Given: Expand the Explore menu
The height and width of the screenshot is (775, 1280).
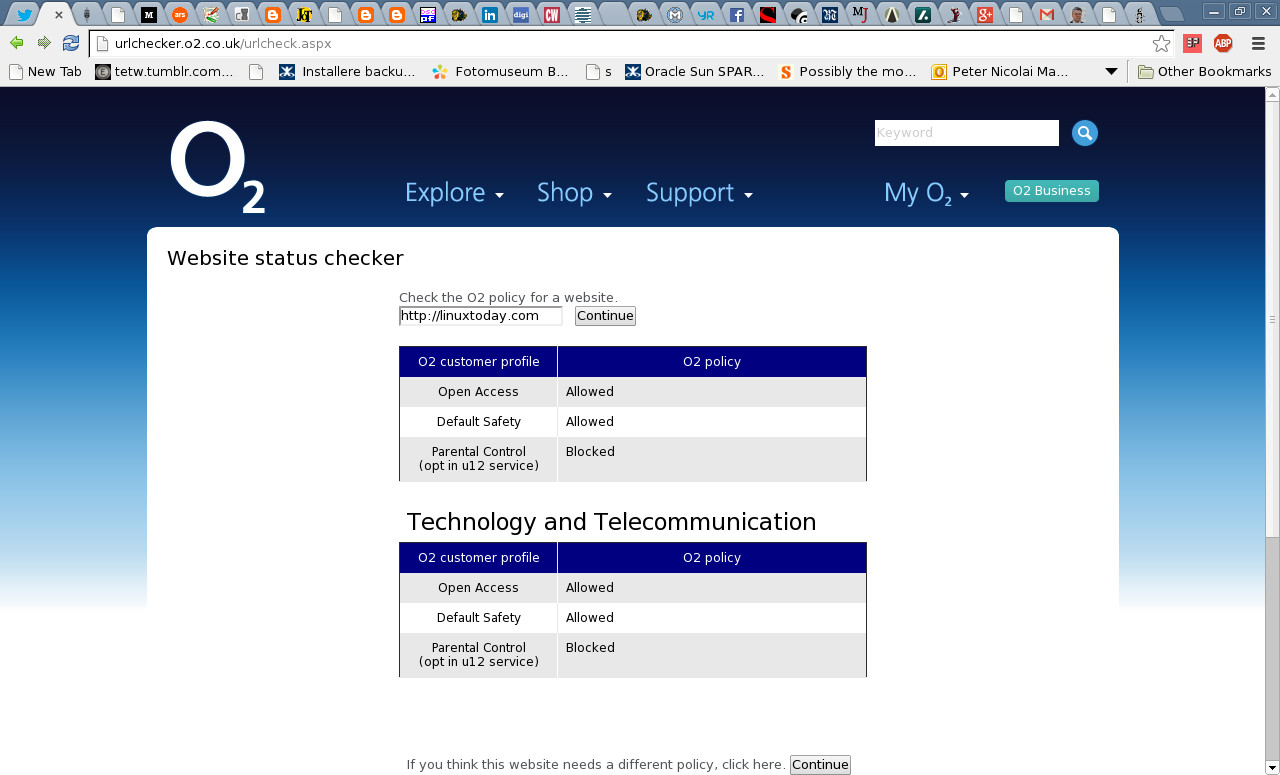Looking at the screenshot, I should (x=454, y=193).
